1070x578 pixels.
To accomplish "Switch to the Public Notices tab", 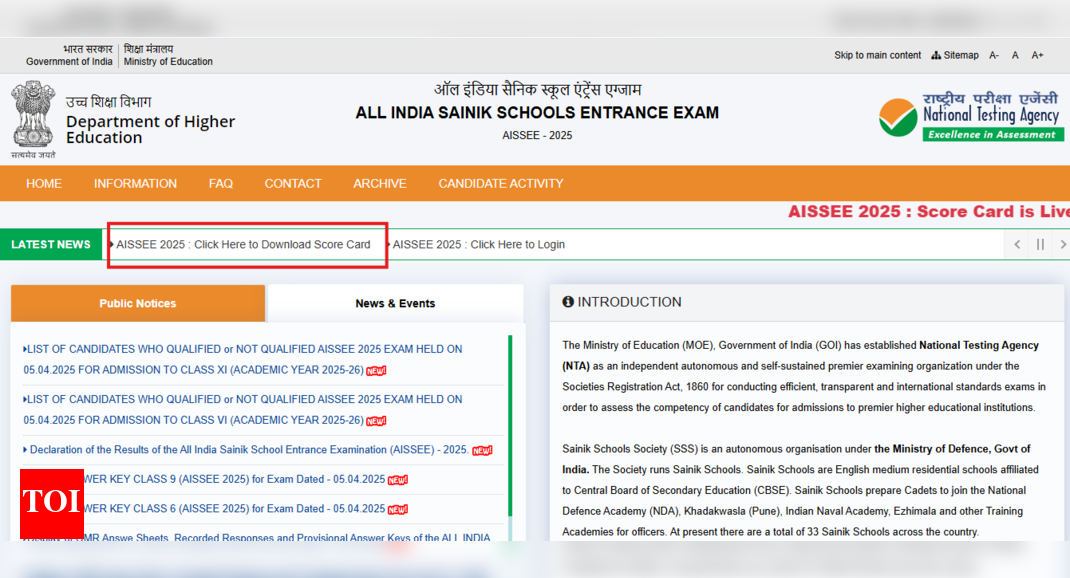I will click(x=138, y=303).
